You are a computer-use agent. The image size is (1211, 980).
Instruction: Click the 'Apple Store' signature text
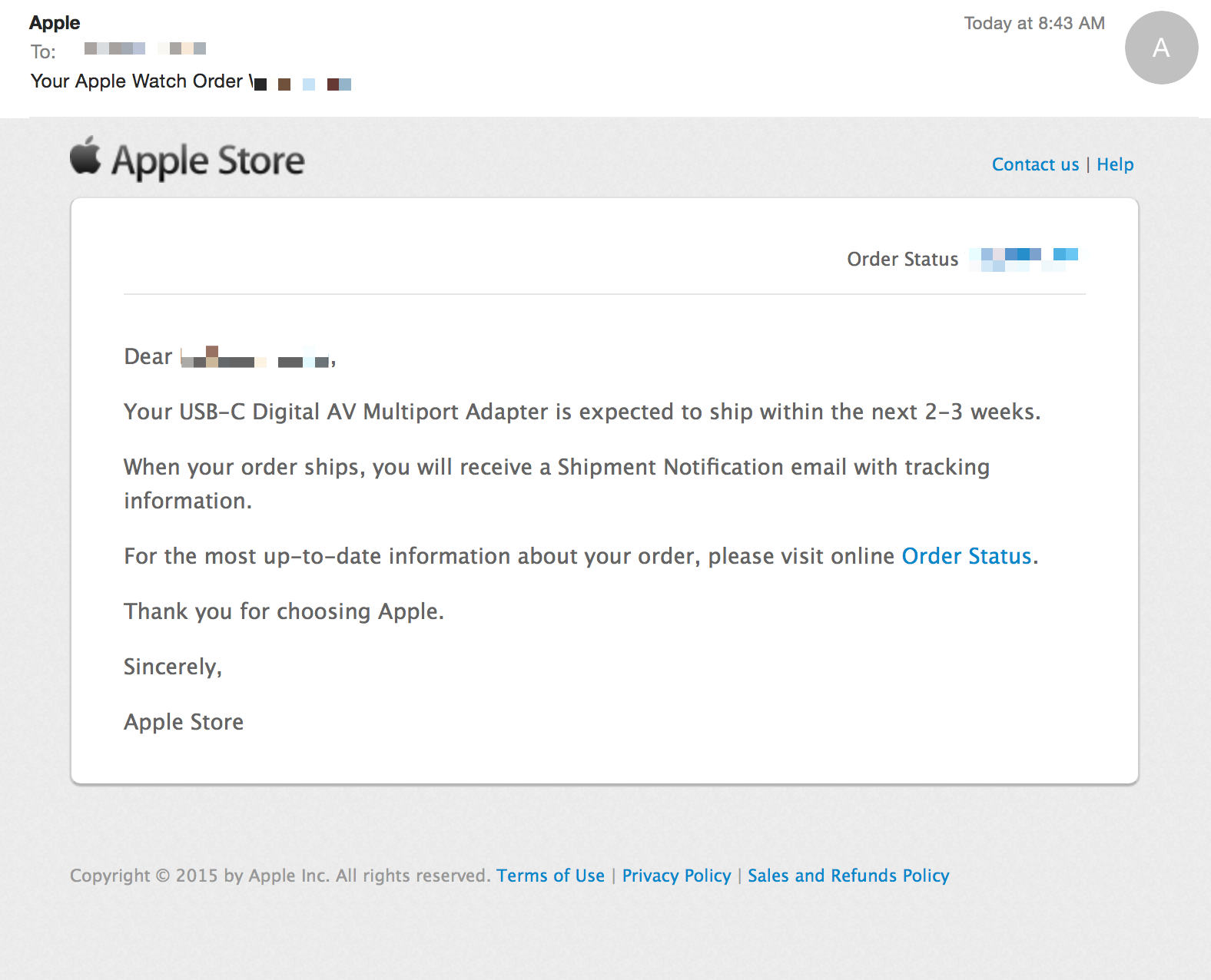click(x=184, y=722)
